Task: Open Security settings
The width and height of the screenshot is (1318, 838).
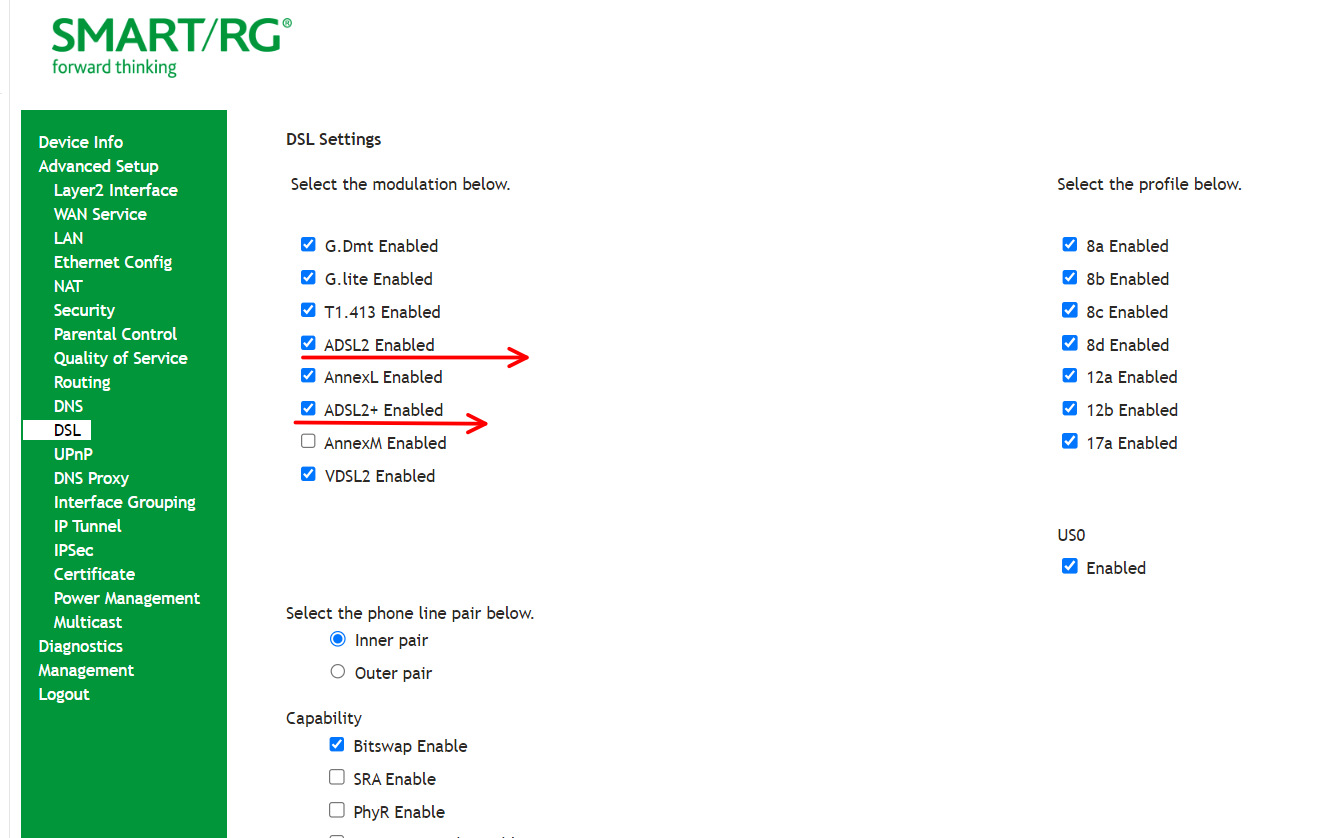Action: click(84, 310)
